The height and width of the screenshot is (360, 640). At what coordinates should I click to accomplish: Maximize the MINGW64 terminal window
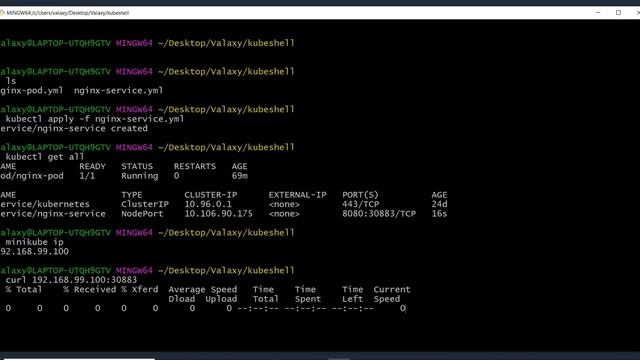618,13
